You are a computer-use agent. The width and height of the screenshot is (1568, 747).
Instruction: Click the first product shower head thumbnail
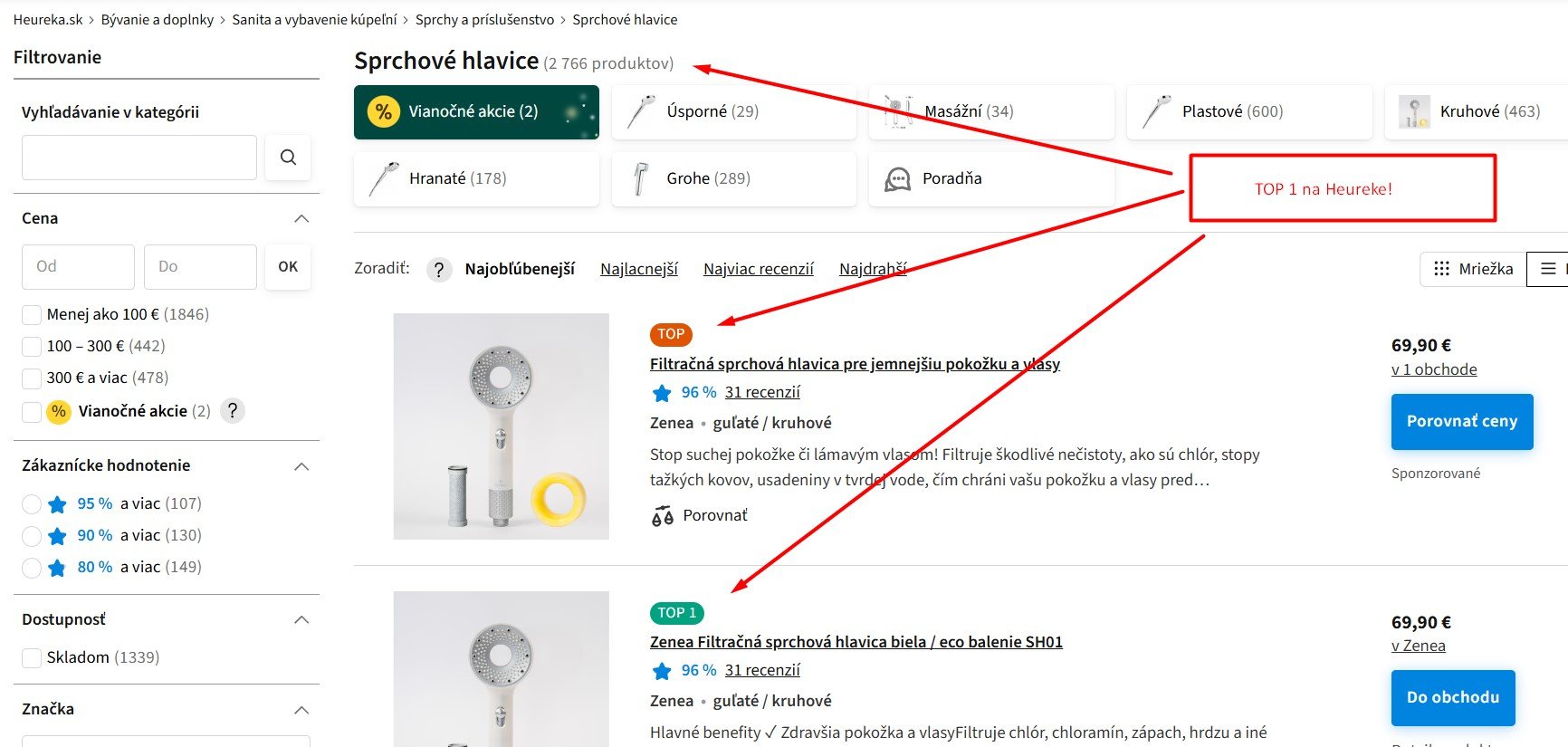(502, 426)
